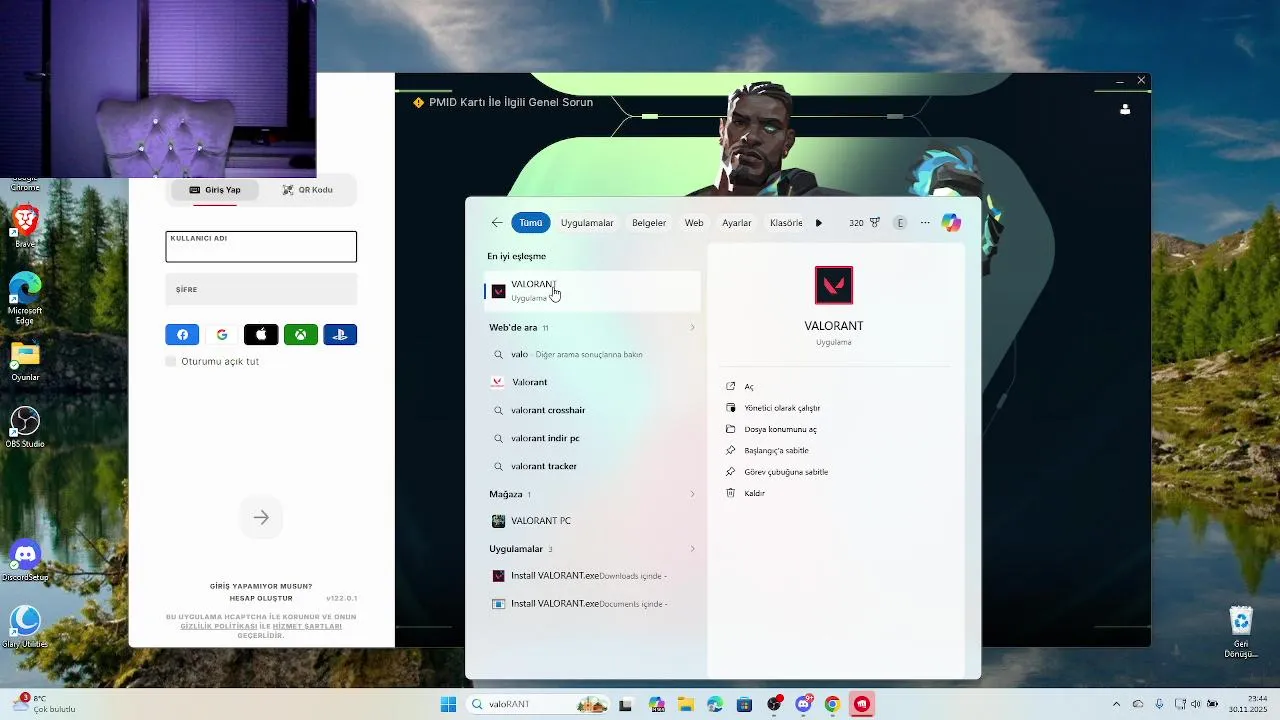This screenshot has width=1280, height=720.
Task: Sign in with PlayStation button
Action: click(x=340, y=335)
